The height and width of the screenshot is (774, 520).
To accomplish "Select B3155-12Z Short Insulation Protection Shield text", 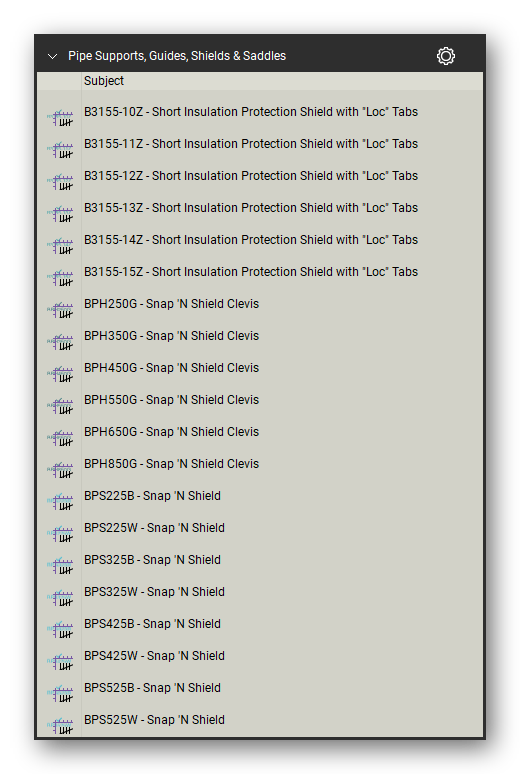I will coord(251,176).
